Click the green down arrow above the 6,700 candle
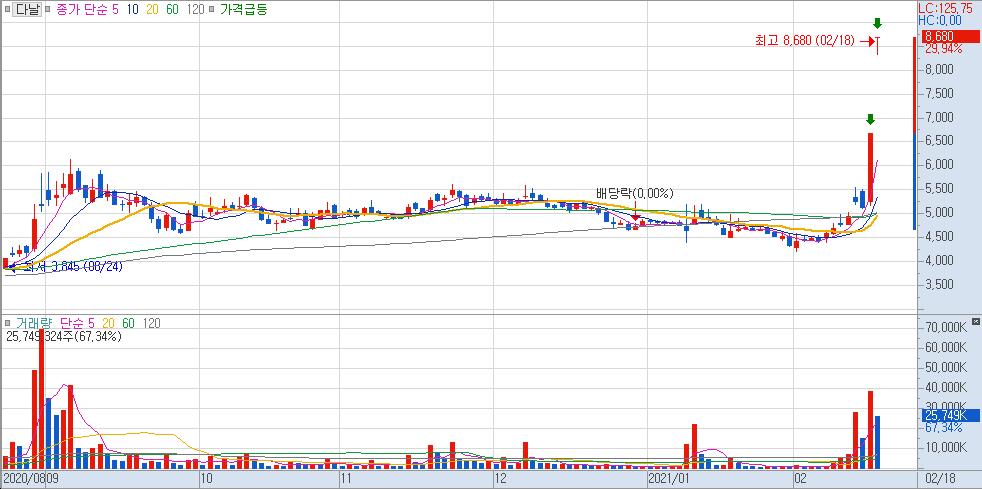982x489 pixels. [x=871, y=119]
